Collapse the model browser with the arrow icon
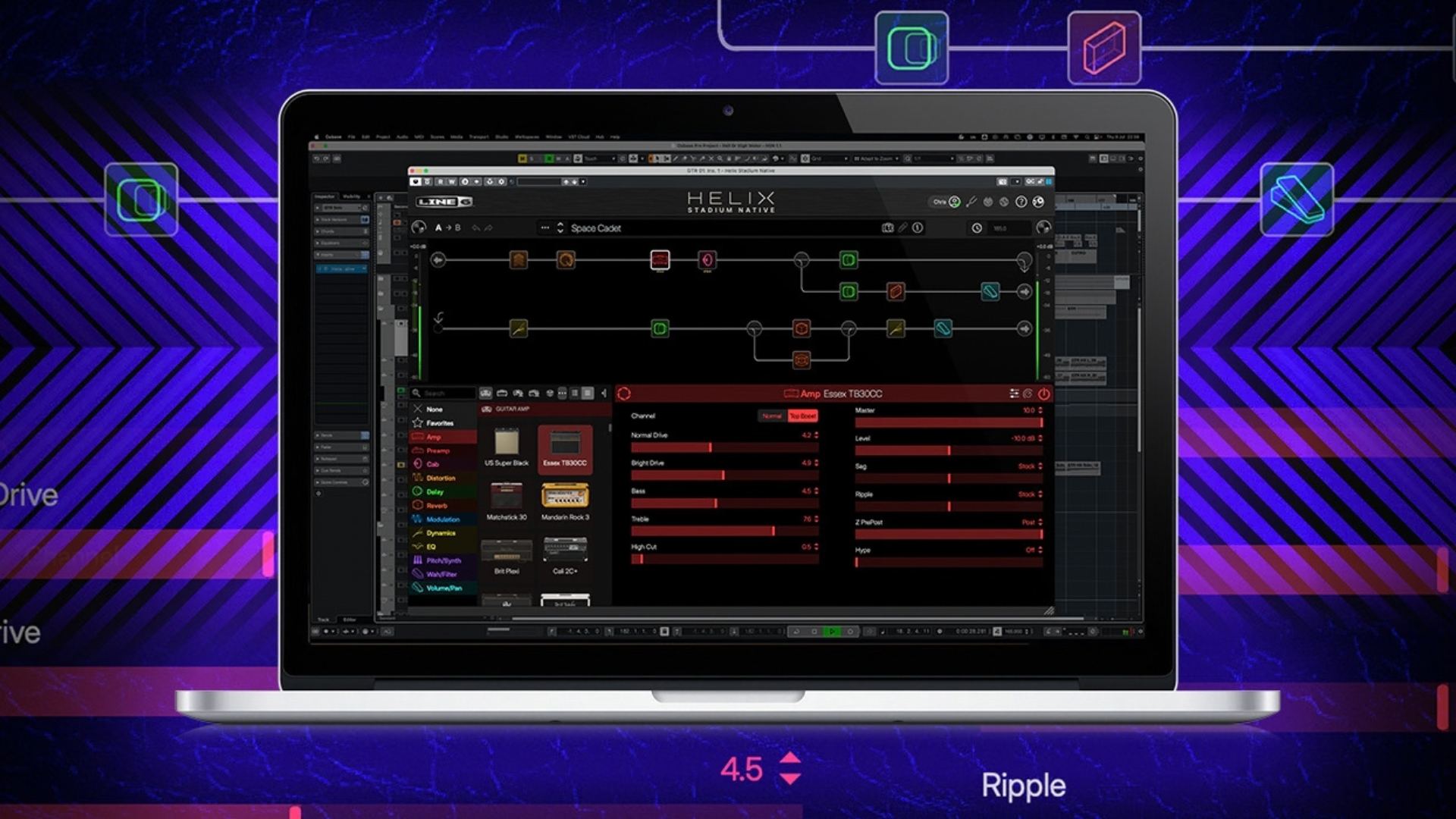Viewport: 1456px width, 819px height. point(604,393)
